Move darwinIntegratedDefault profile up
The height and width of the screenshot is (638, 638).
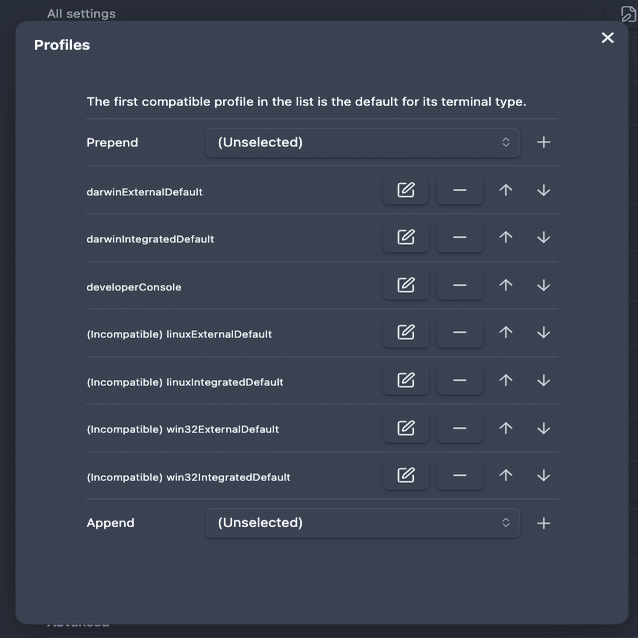pos(506,238)
